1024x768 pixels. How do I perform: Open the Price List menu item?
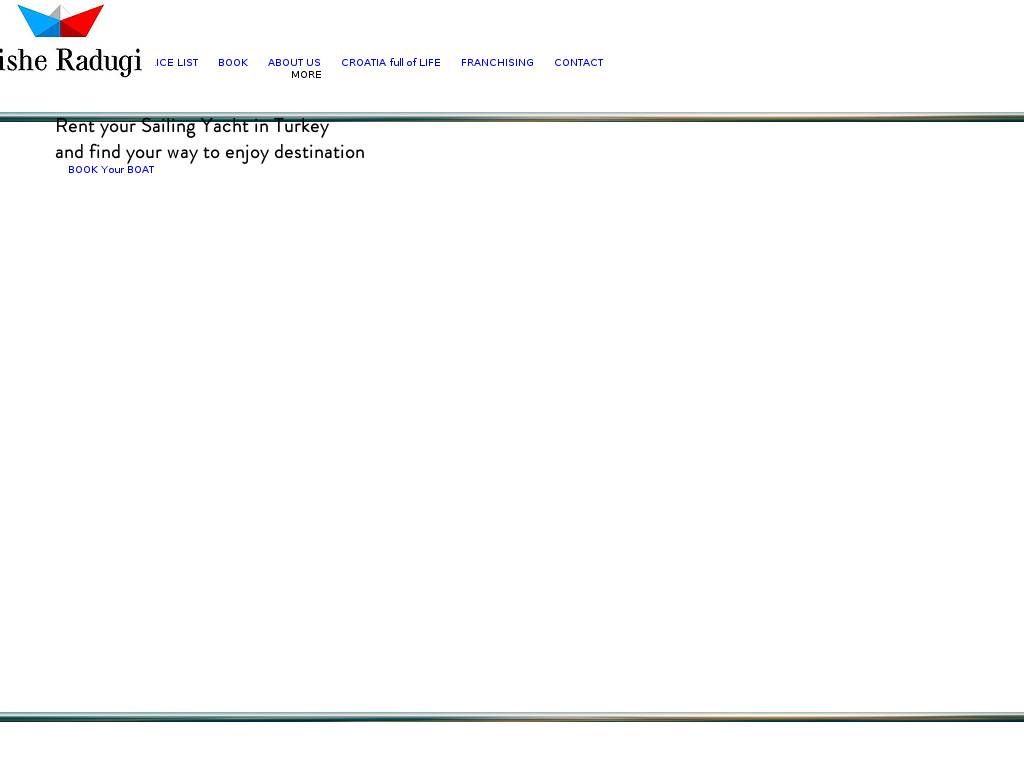(x=177, y=63)
